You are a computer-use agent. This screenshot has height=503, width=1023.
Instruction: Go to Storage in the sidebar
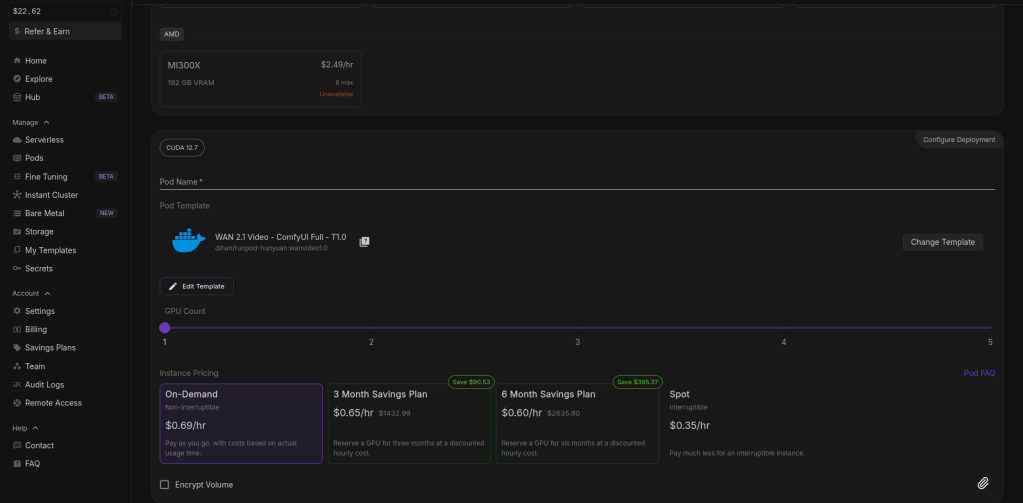pos(39,232)
